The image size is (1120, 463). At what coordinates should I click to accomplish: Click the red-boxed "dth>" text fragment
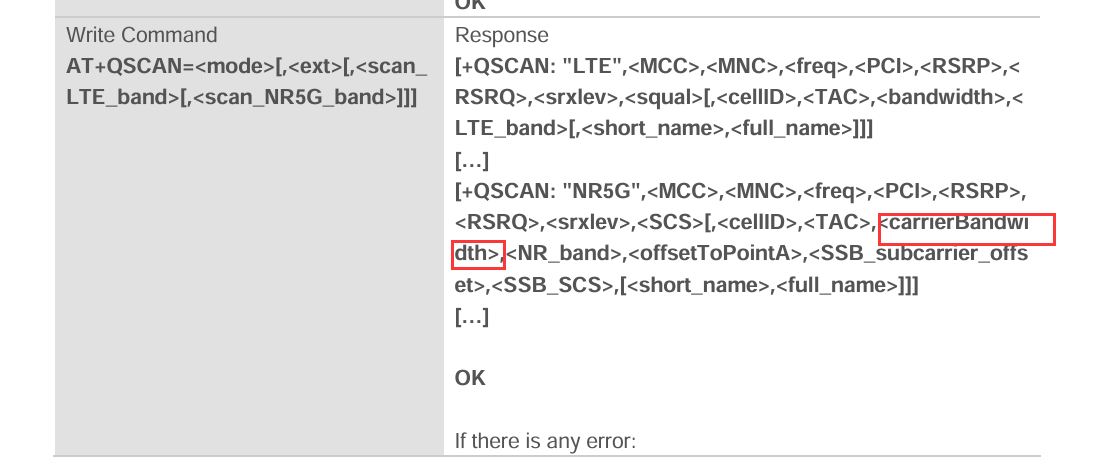pyautogui.click(x=478, y=253)
